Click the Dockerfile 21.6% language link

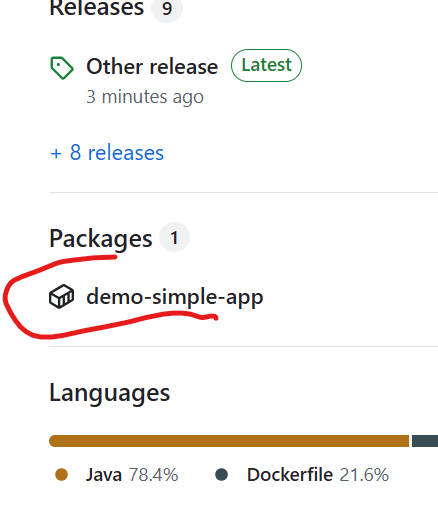(x=318, y=474)
